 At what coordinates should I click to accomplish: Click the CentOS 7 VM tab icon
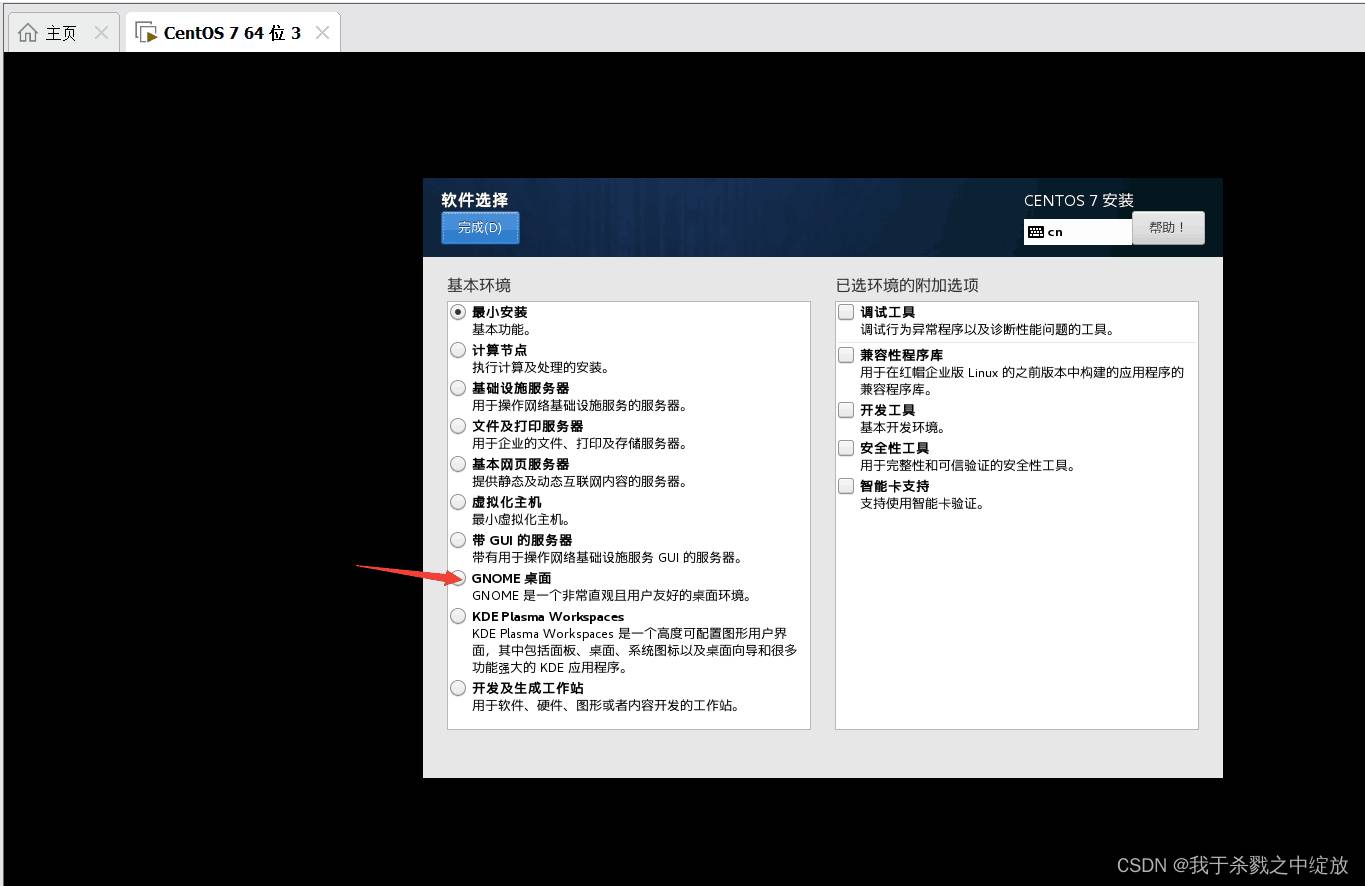(146, 33)
